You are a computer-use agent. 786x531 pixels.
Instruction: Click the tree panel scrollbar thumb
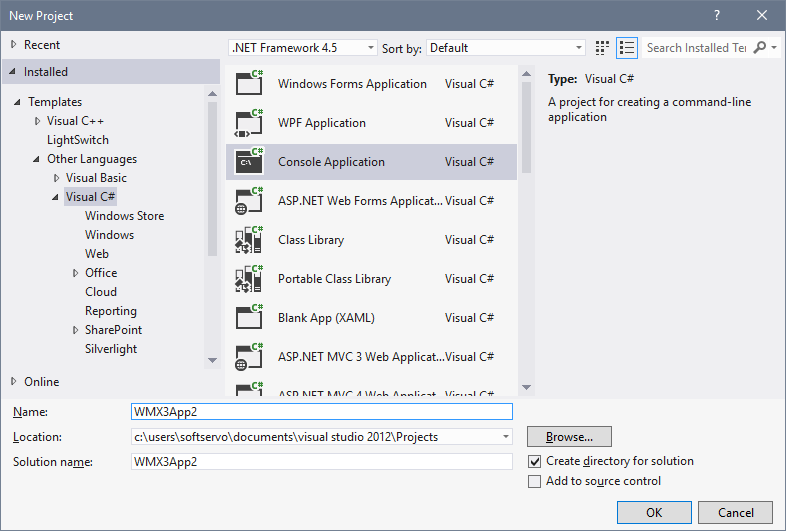pos(213,179)
